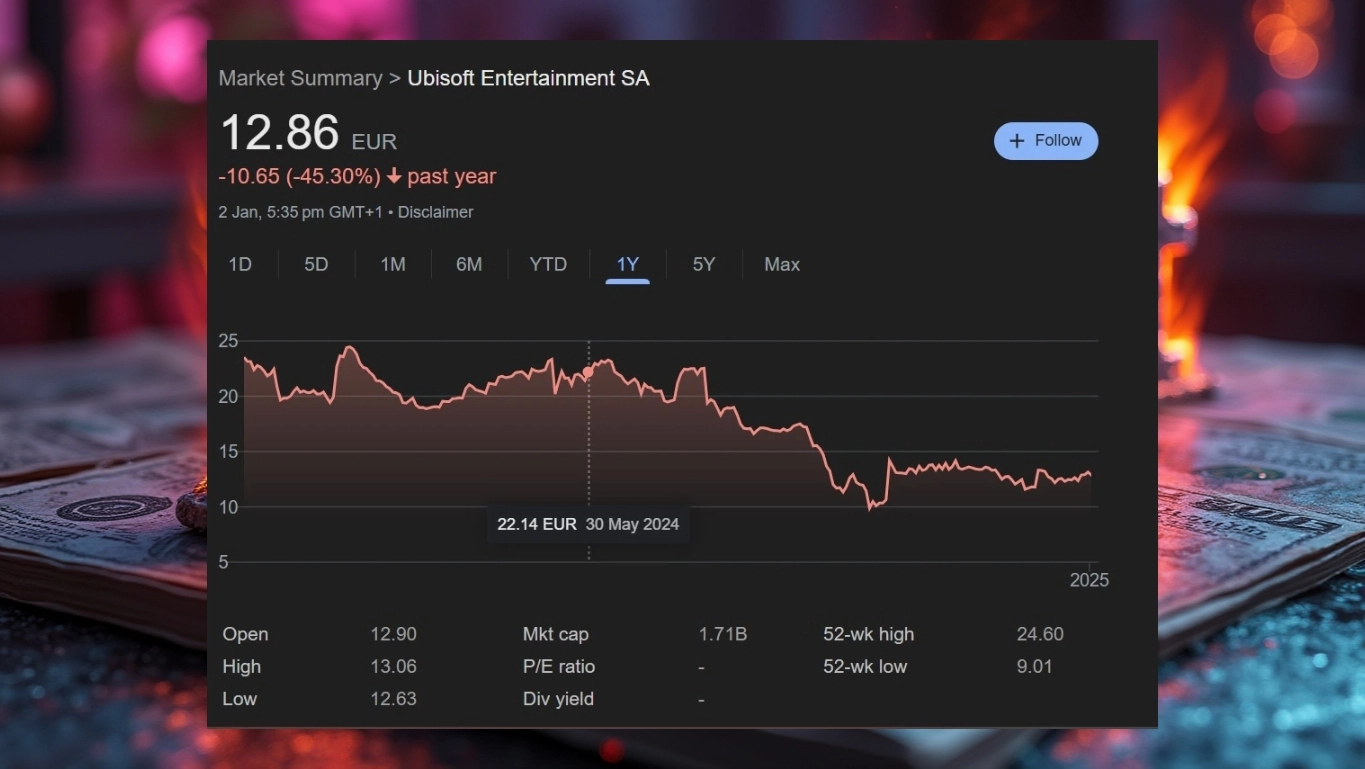Click the 52-wk high value 24.60
Image resolution: width=1365 pixels, height=769 pixels.
coord(1040,634)
